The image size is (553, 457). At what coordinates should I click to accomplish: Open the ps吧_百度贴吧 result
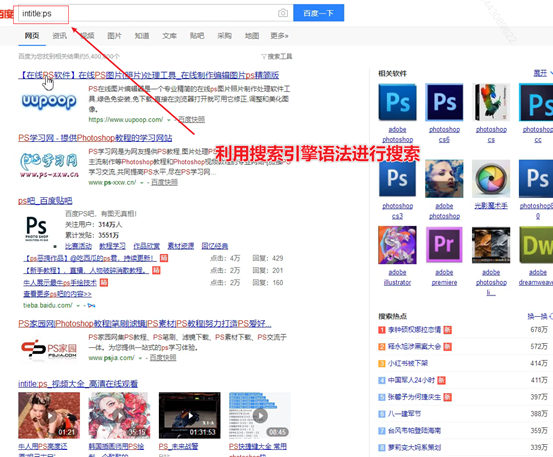point(45,201)
